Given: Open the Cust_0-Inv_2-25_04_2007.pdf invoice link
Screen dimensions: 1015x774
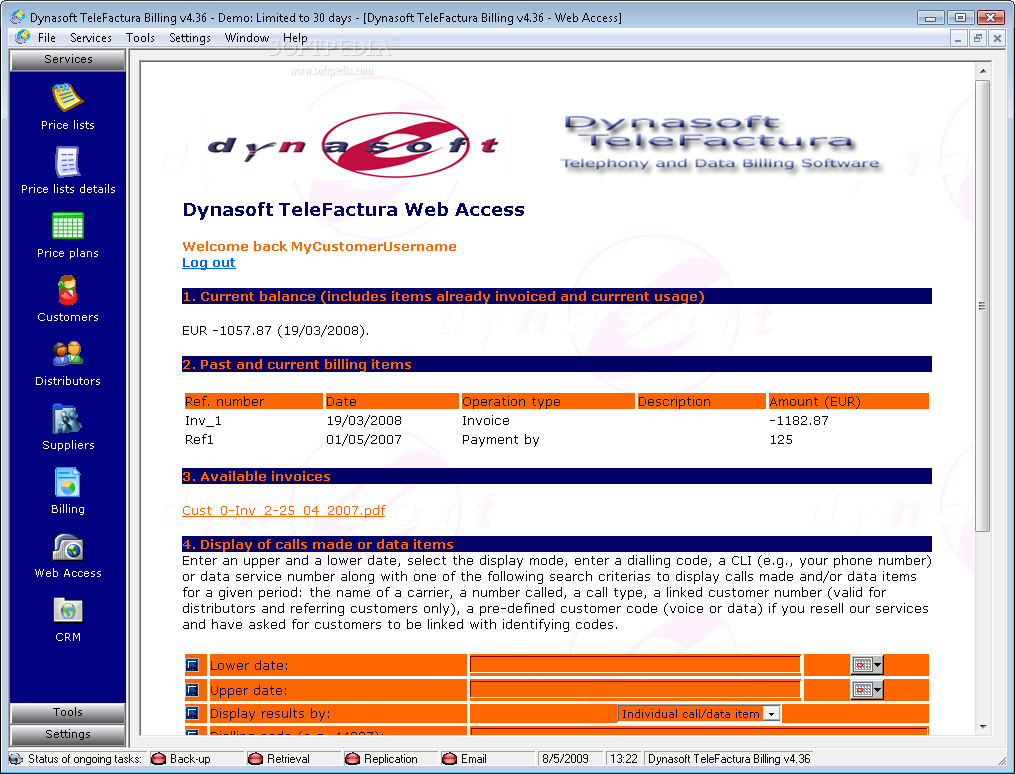Looking at the screenshot, I should coord(284,510).
